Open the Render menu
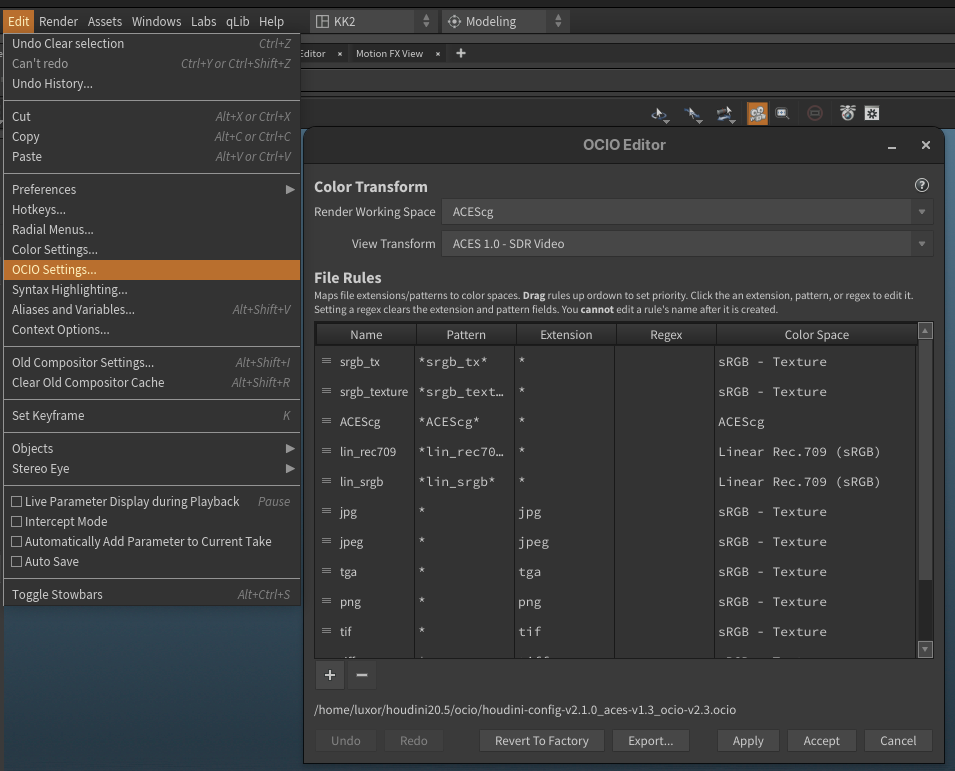The height and width of the screenshot is (771, 955). pos(58,22)
